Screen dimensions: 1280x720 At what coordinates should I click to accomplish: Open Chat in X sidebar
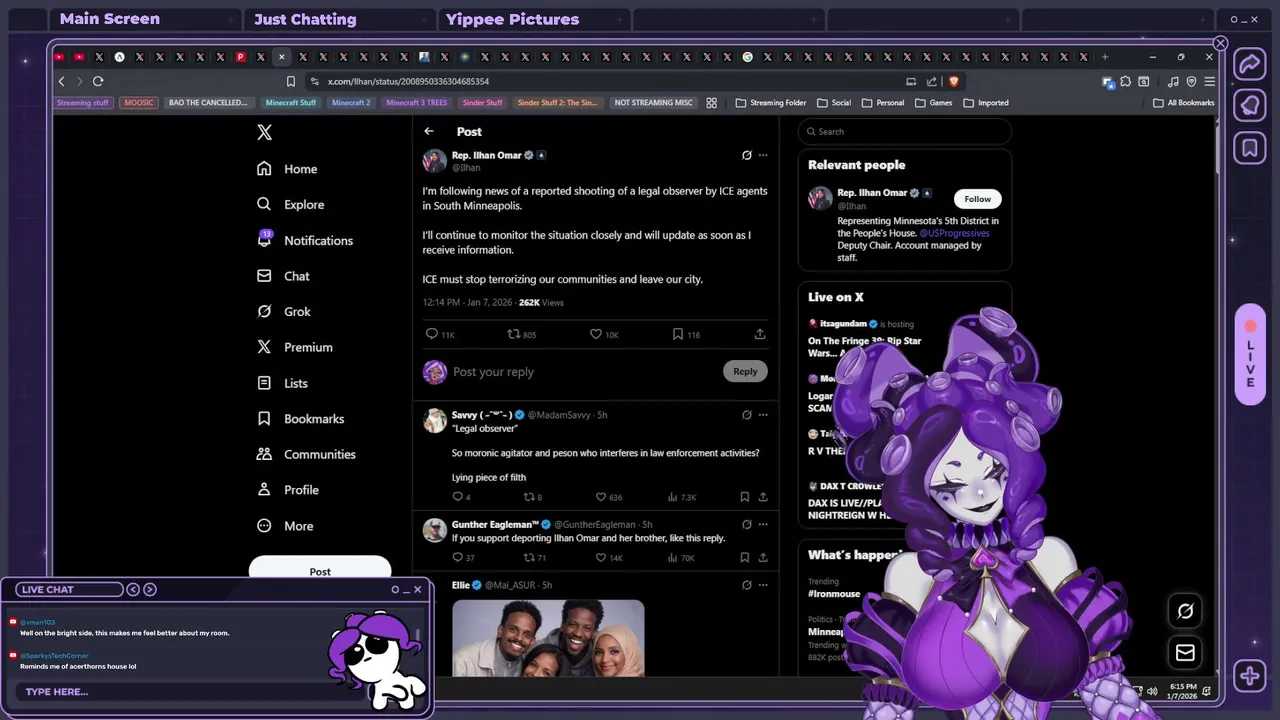(x=283, y=276)
